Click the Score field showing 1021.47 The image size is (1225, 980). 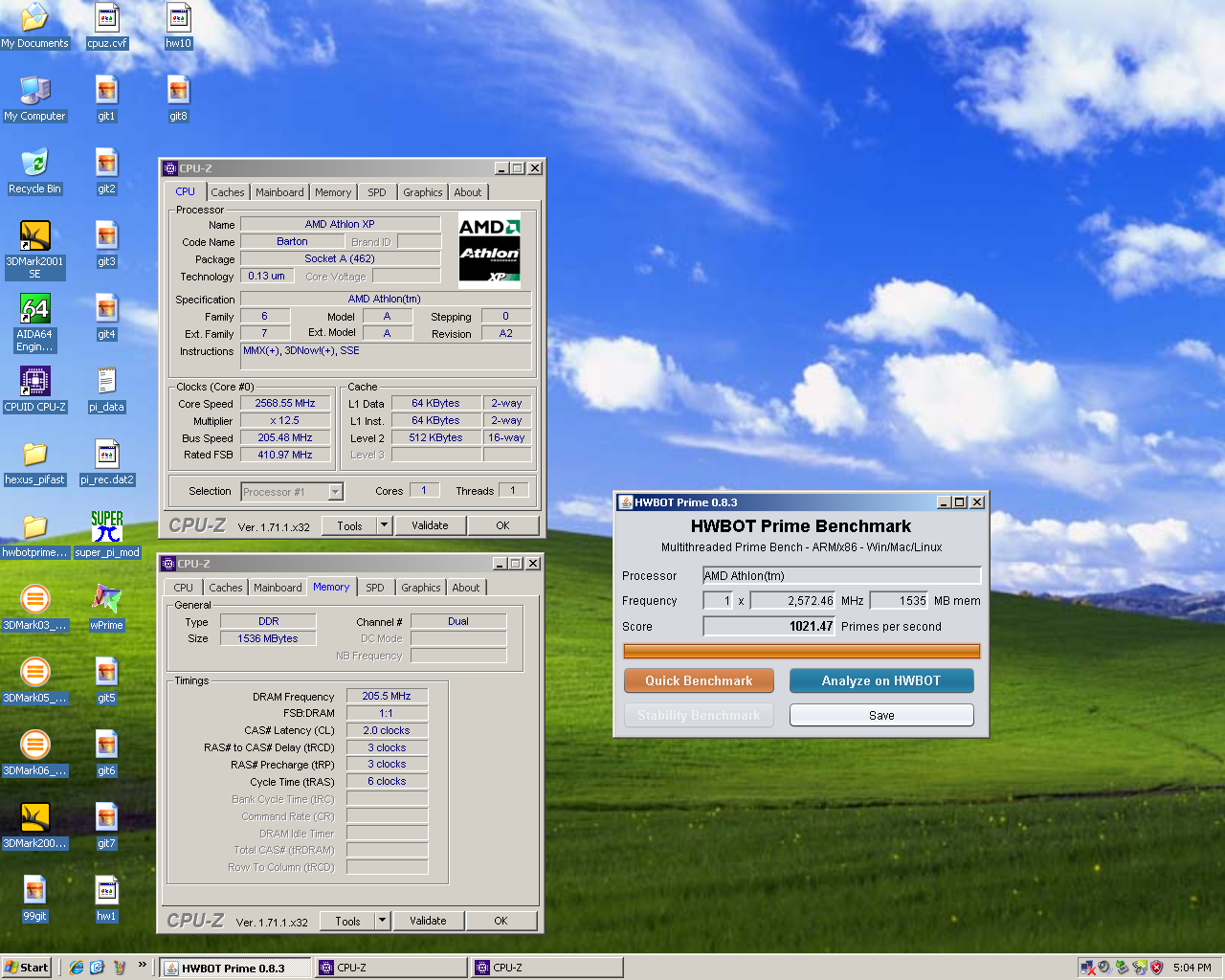[x=769, y=626]
